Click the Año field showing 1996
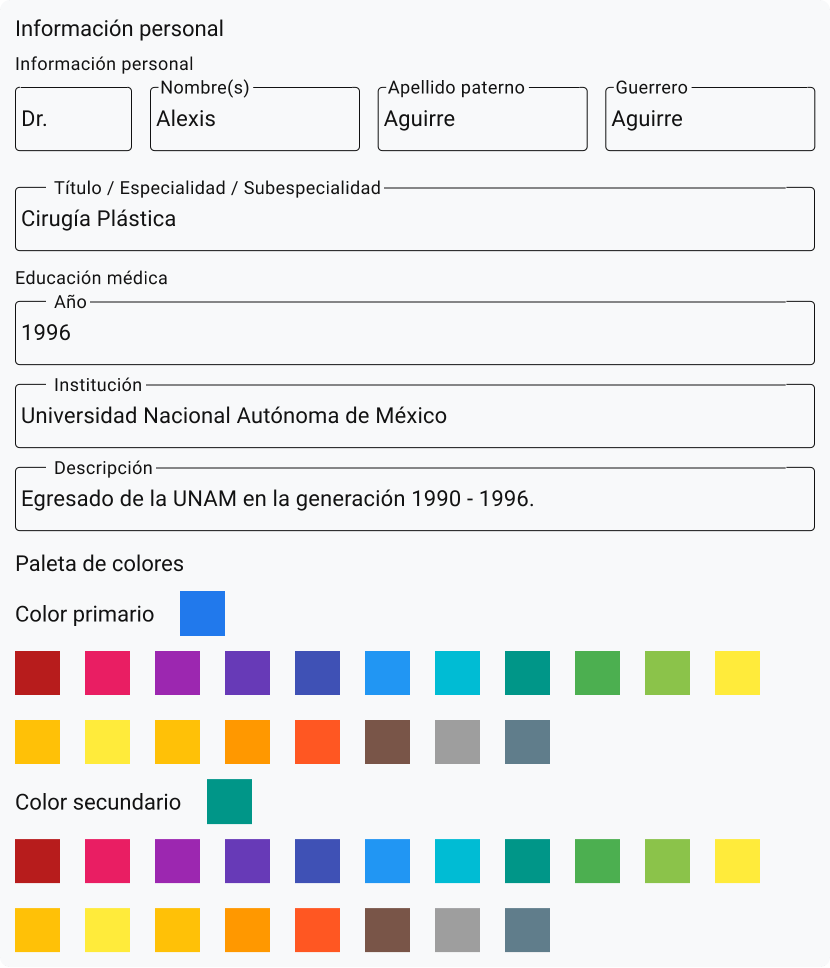830x968 pixels. coord(414,333)
